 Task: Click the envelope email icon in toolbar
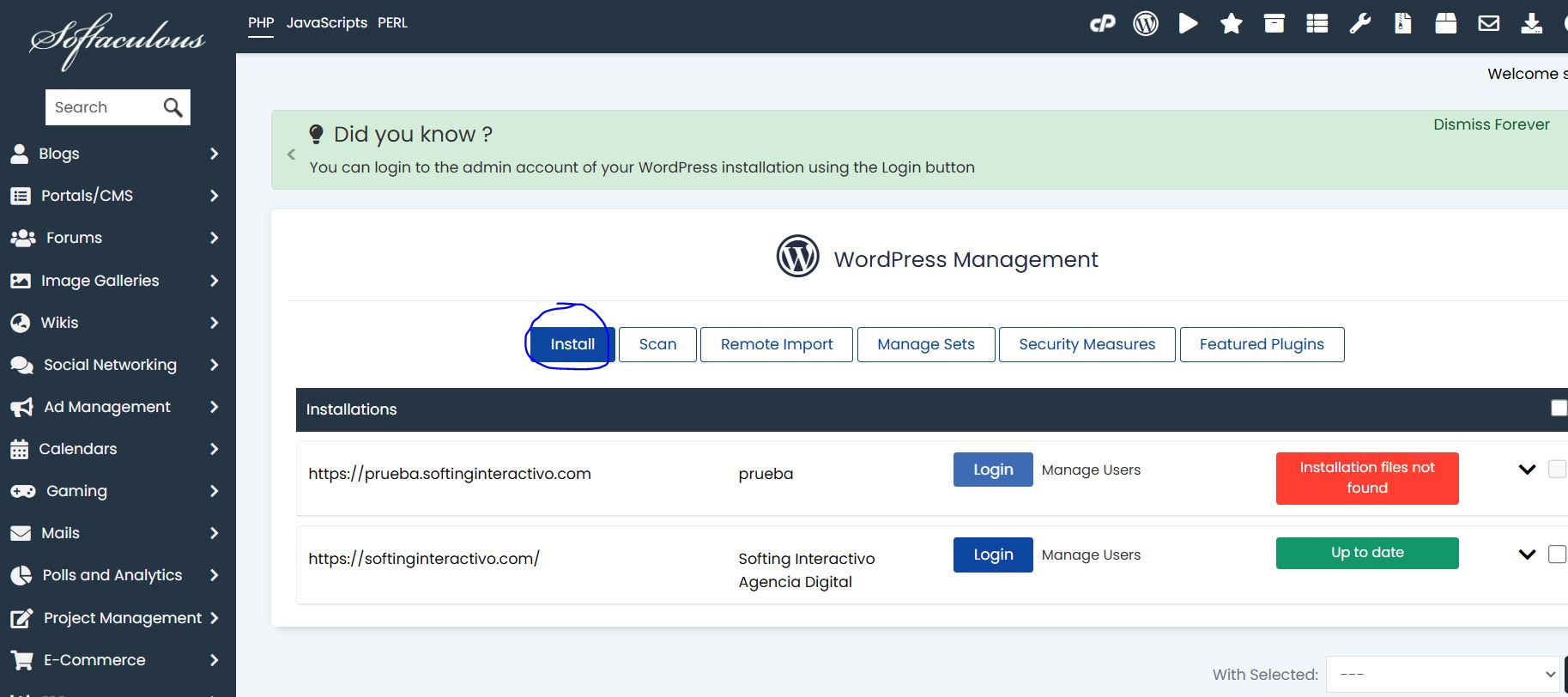coord(1488,24)
